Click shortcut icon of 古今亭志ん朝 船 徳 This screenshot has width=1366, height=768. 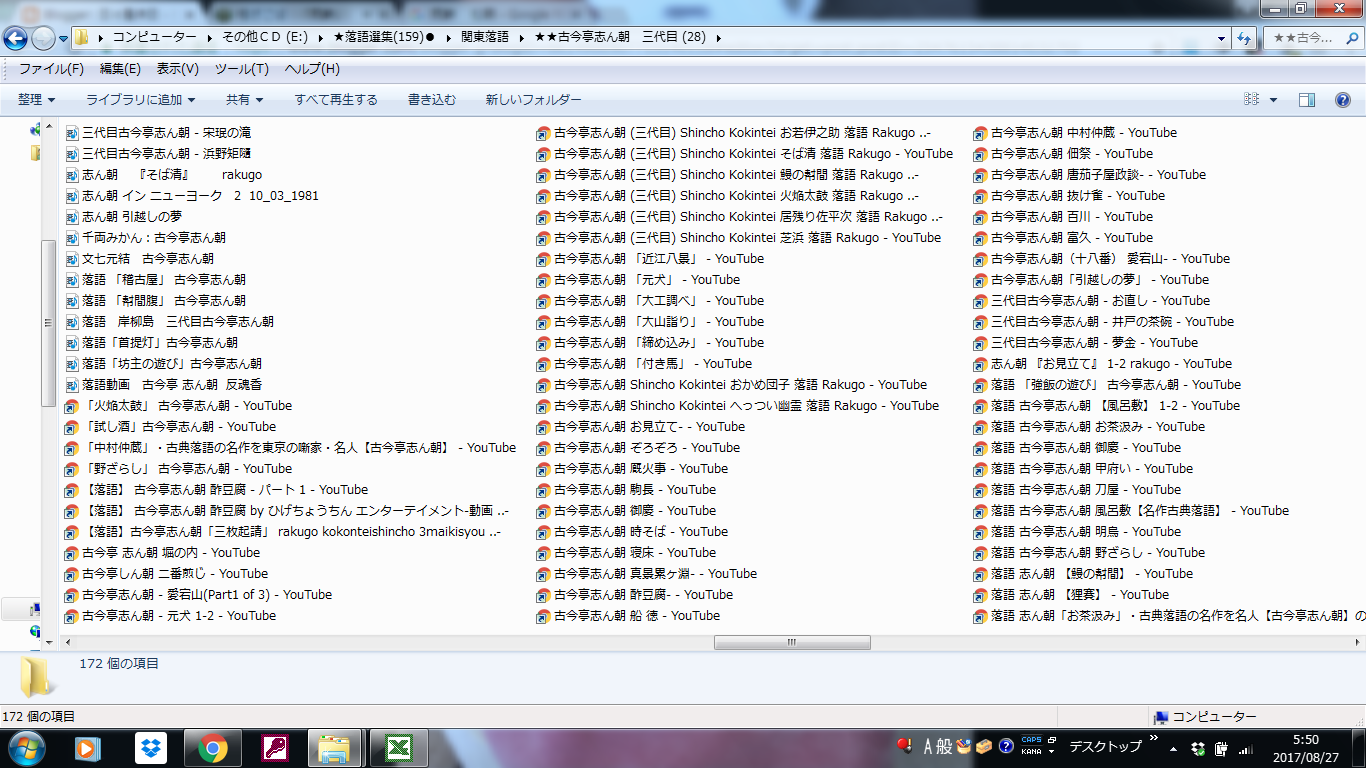(x=543, y=616)
